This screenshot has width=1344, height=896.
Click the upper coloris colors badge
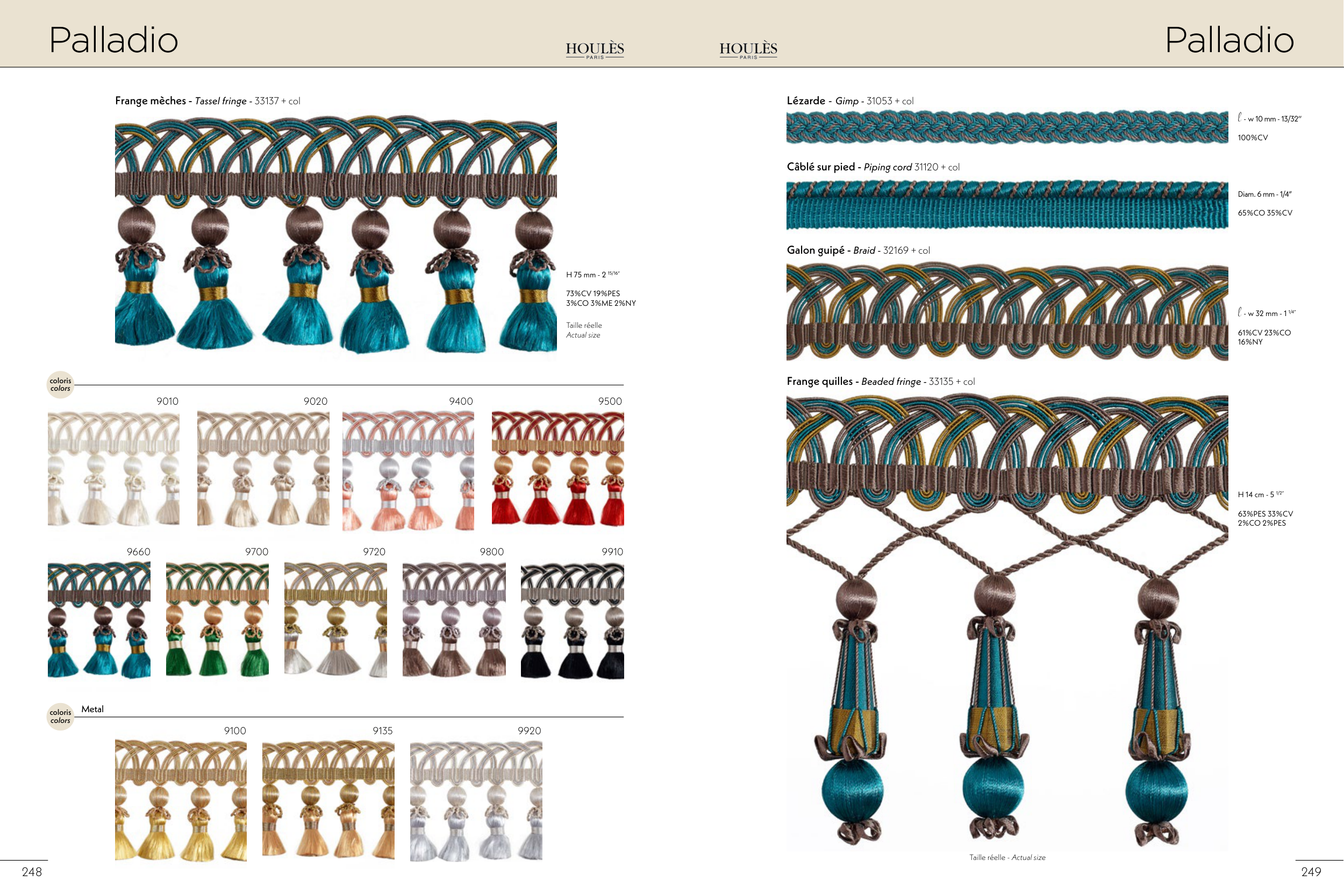point(60,384)
